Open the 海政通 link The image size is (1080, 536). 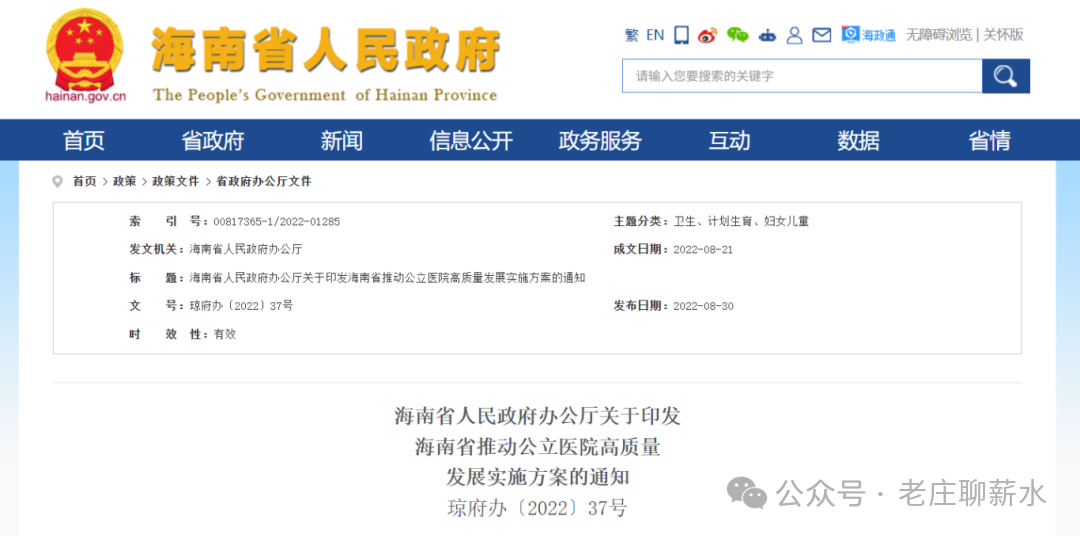869,35
